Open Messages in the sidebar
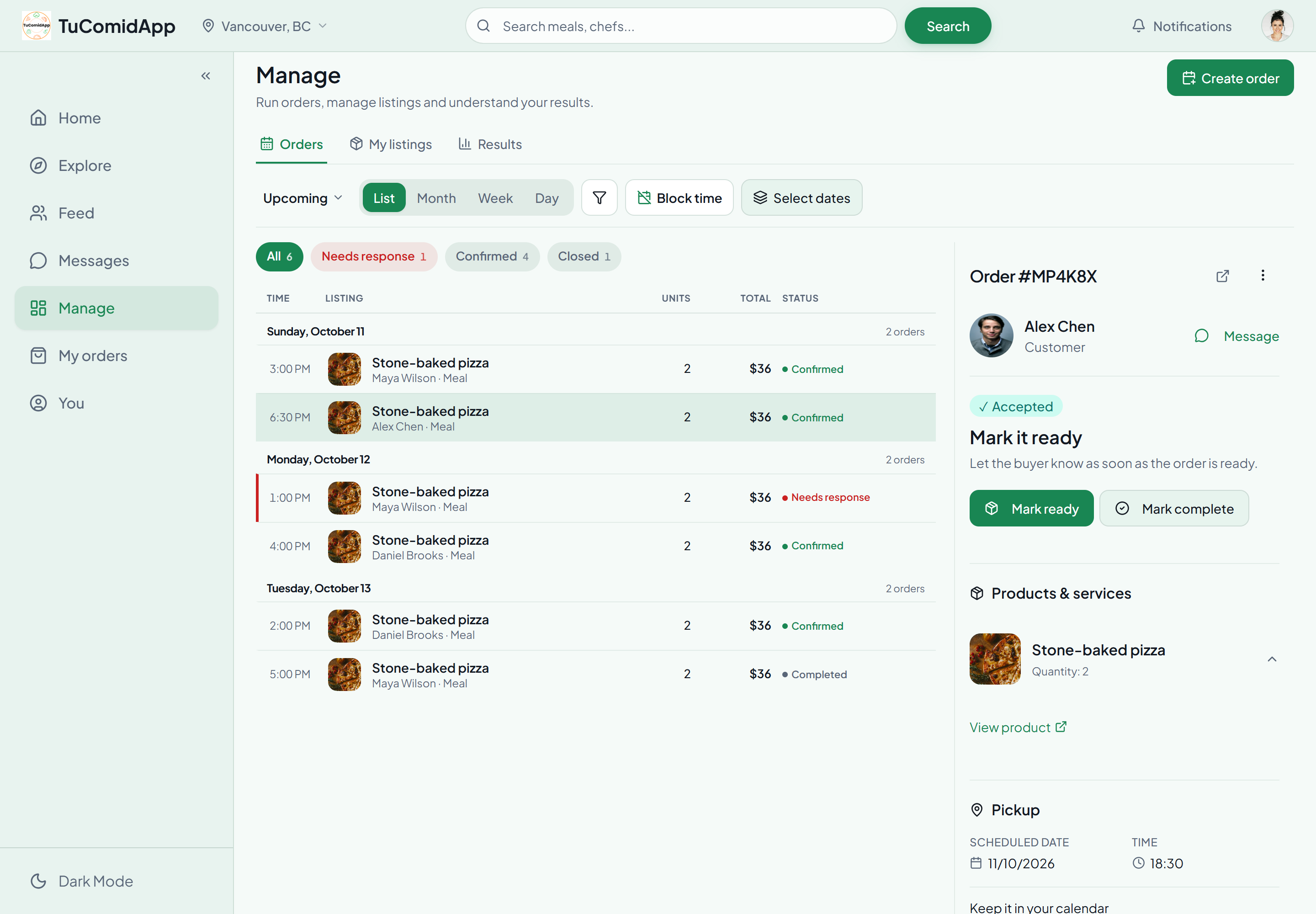The height and width of the screenshot is (914, 1316). [116, 260]
